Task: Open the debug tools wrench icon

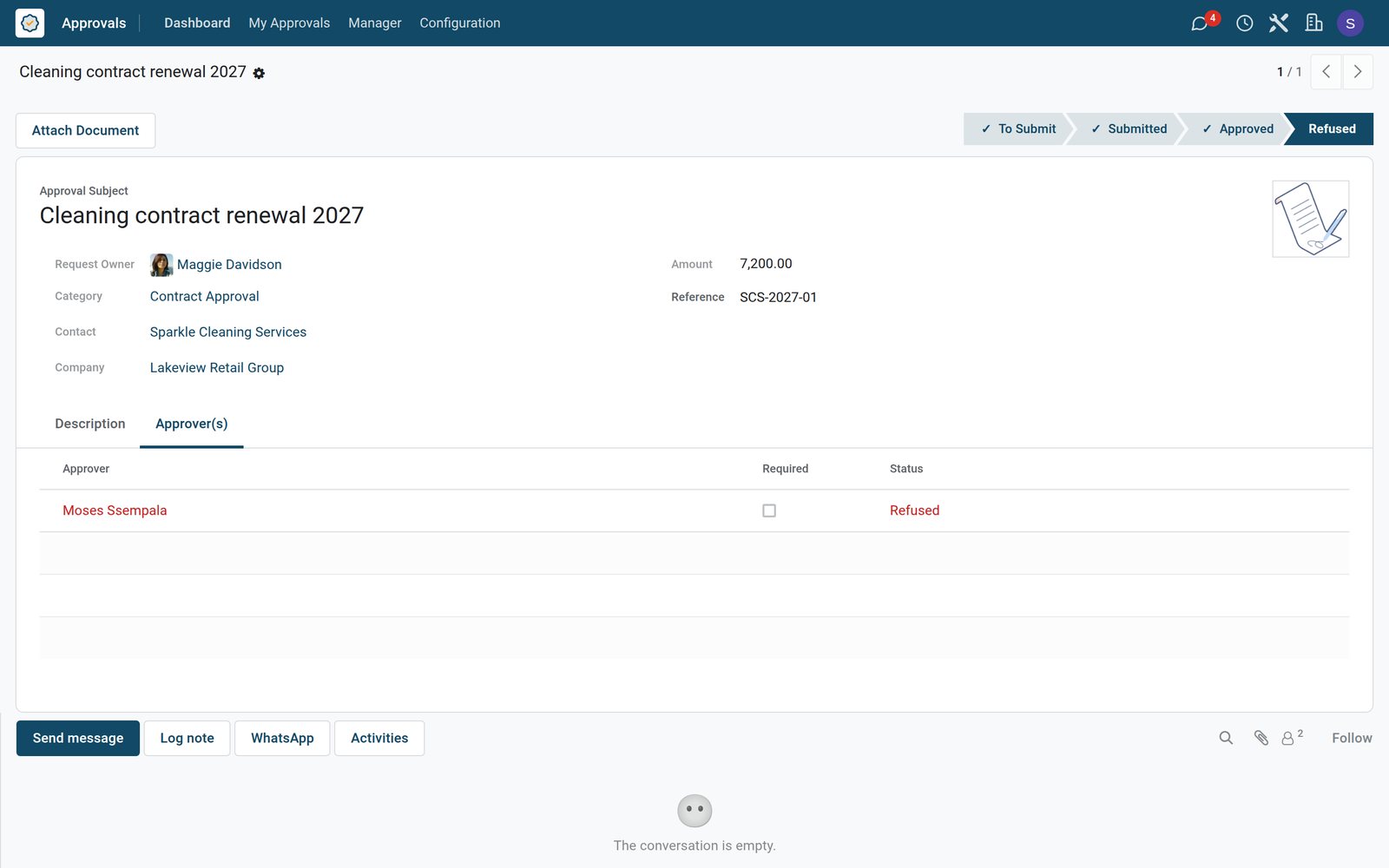Action: (1279, 23)
